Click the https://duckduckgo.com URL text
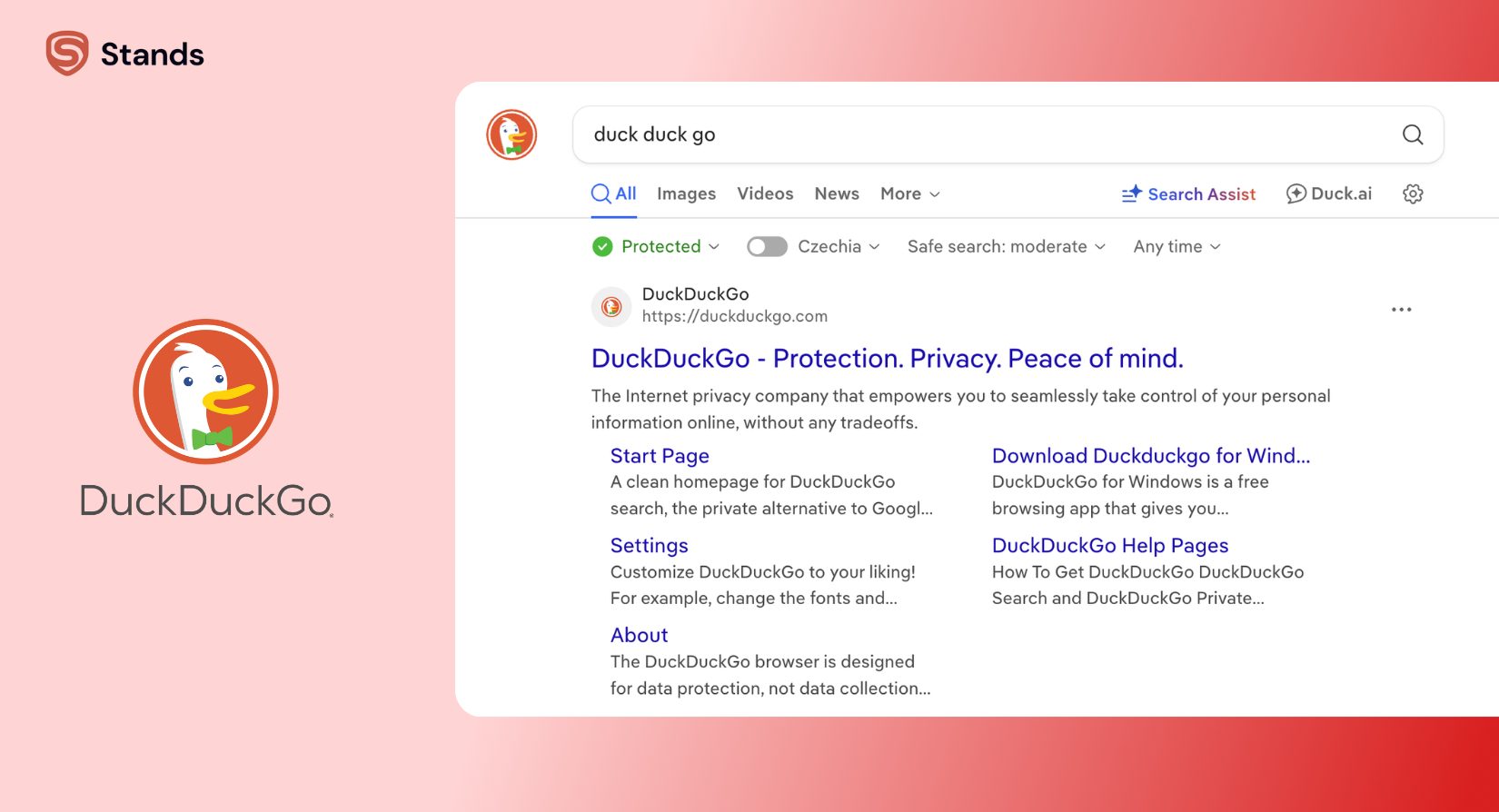 [x=734, y=316]
